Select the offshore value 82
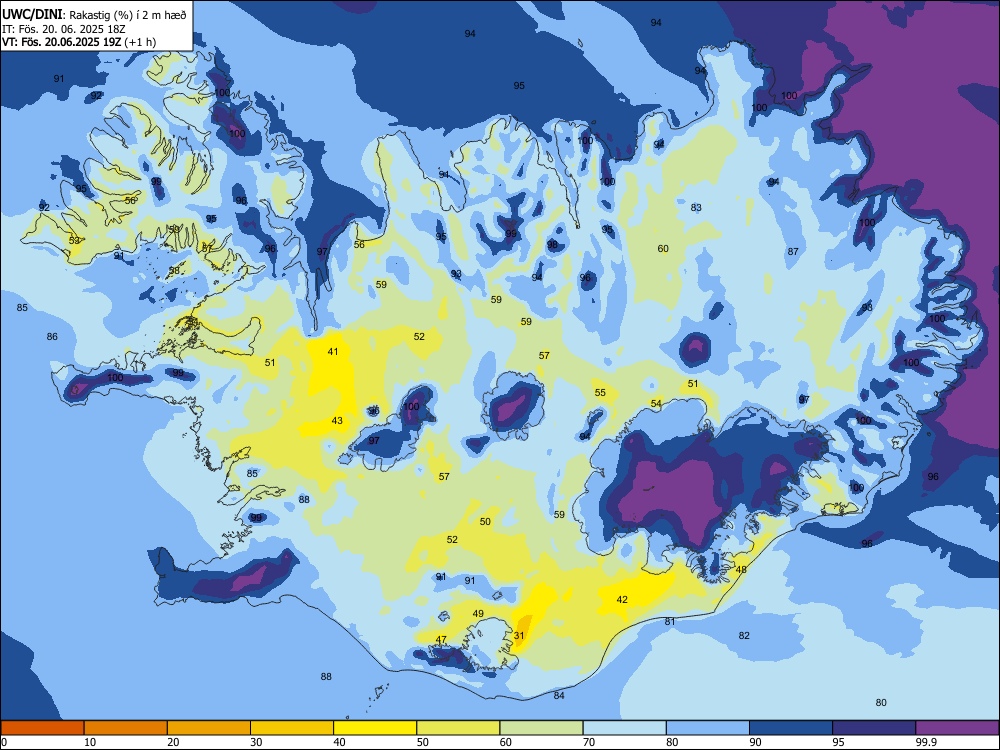Screen dimensions: 1000x750 (x=744, y=635)
